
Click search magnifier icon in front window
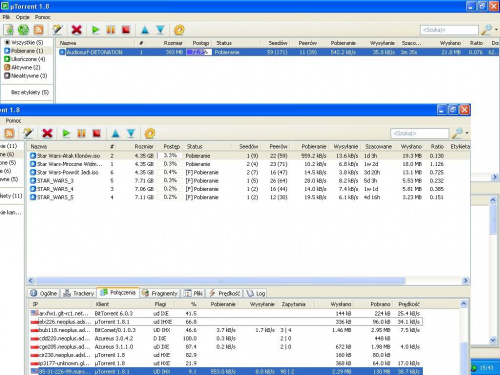point(457,133)
